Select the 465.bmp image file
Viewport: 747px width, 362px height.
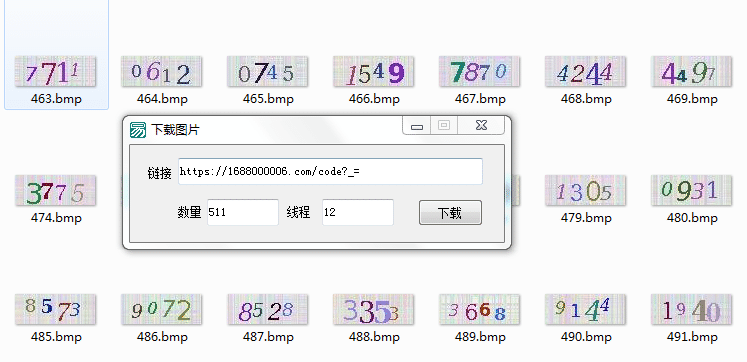268,71
